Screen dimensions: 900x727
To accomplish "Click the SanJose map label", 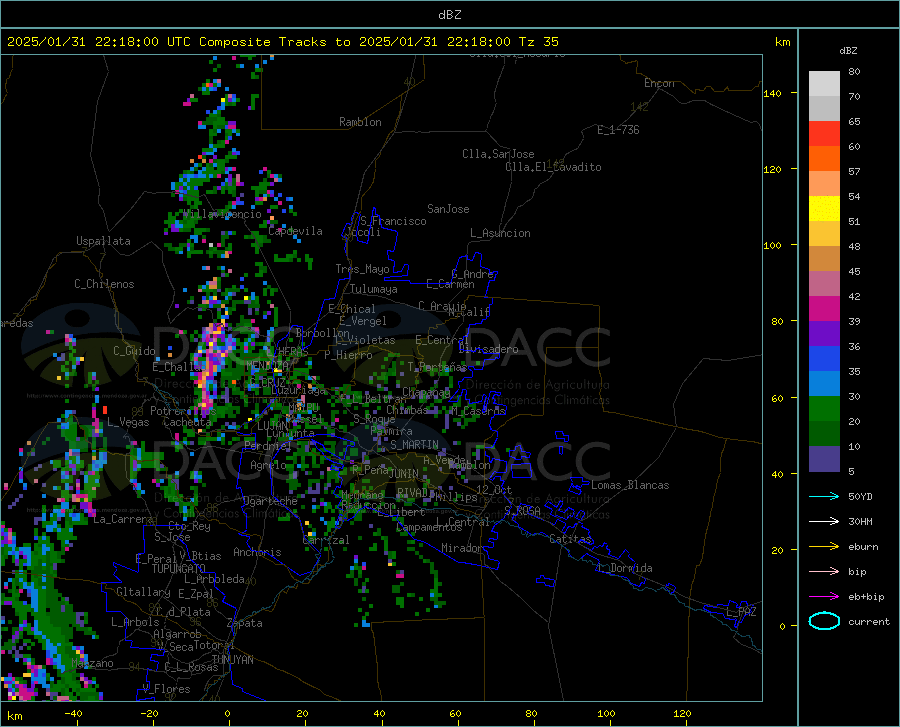I will pyautogui.click(x=448, y=209).
